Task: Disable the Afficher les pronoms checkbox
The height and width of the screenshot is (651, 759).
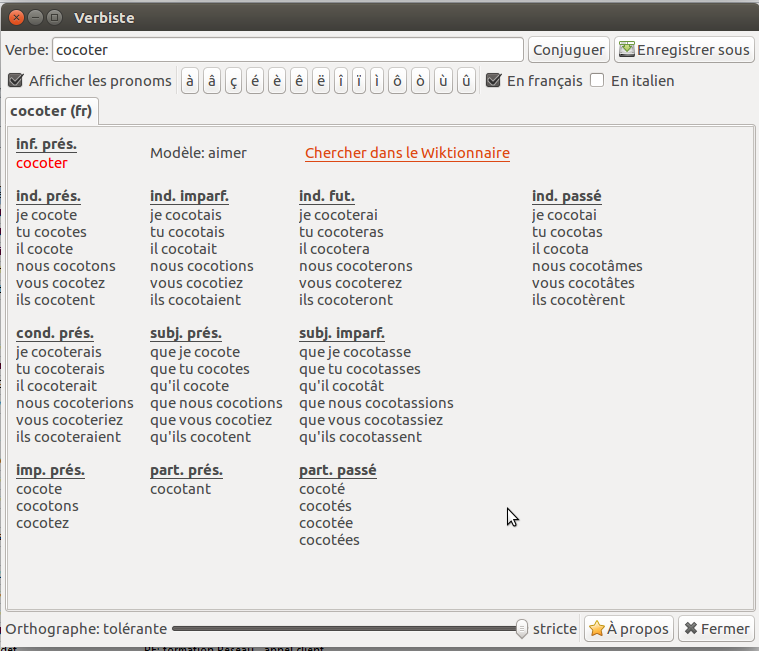Action: coord(15,81)
